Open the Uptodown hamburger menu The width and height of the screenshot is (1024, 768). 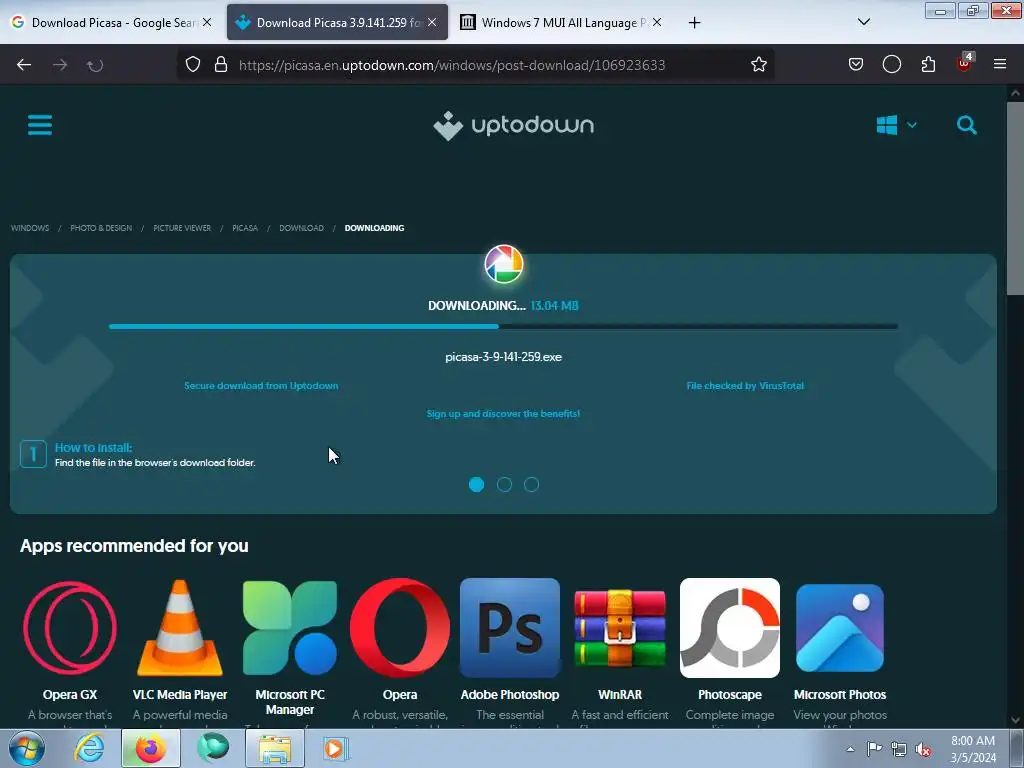40,125
